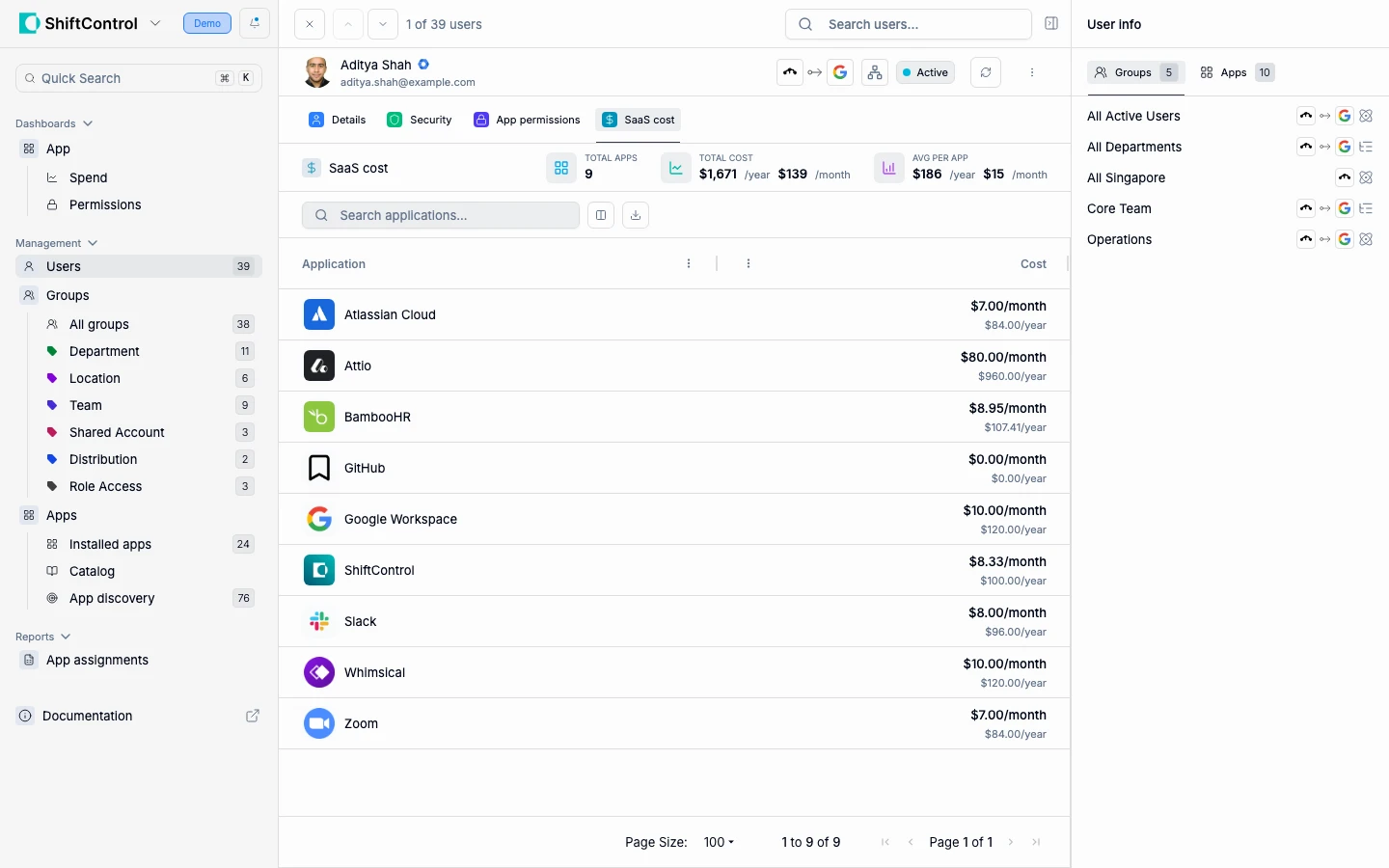
Task: Open the second column options menu
Action: tap(749, 263)
